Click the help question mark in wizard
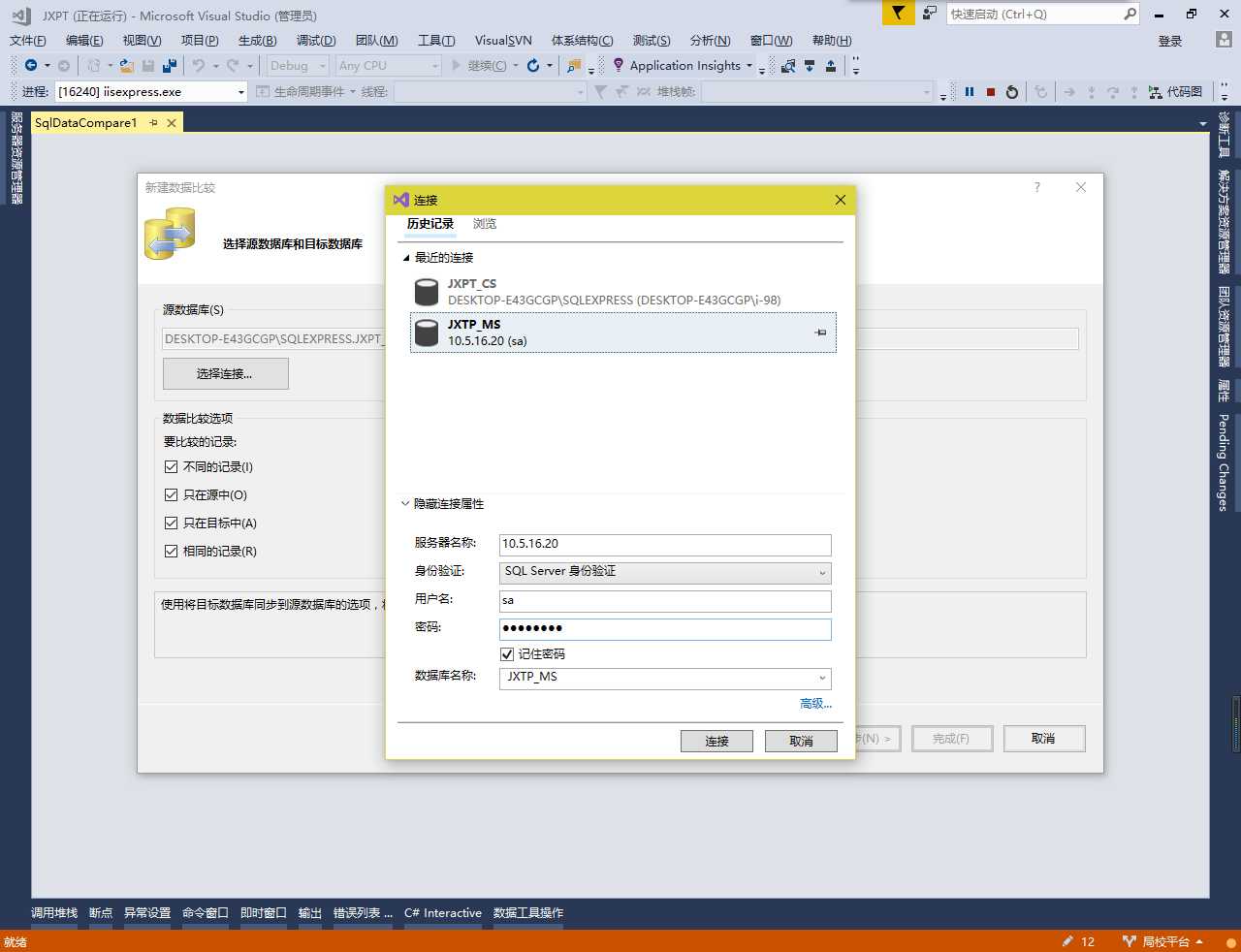The width and height of the screenshot is (1241, 952). (x=1037, y=187)
